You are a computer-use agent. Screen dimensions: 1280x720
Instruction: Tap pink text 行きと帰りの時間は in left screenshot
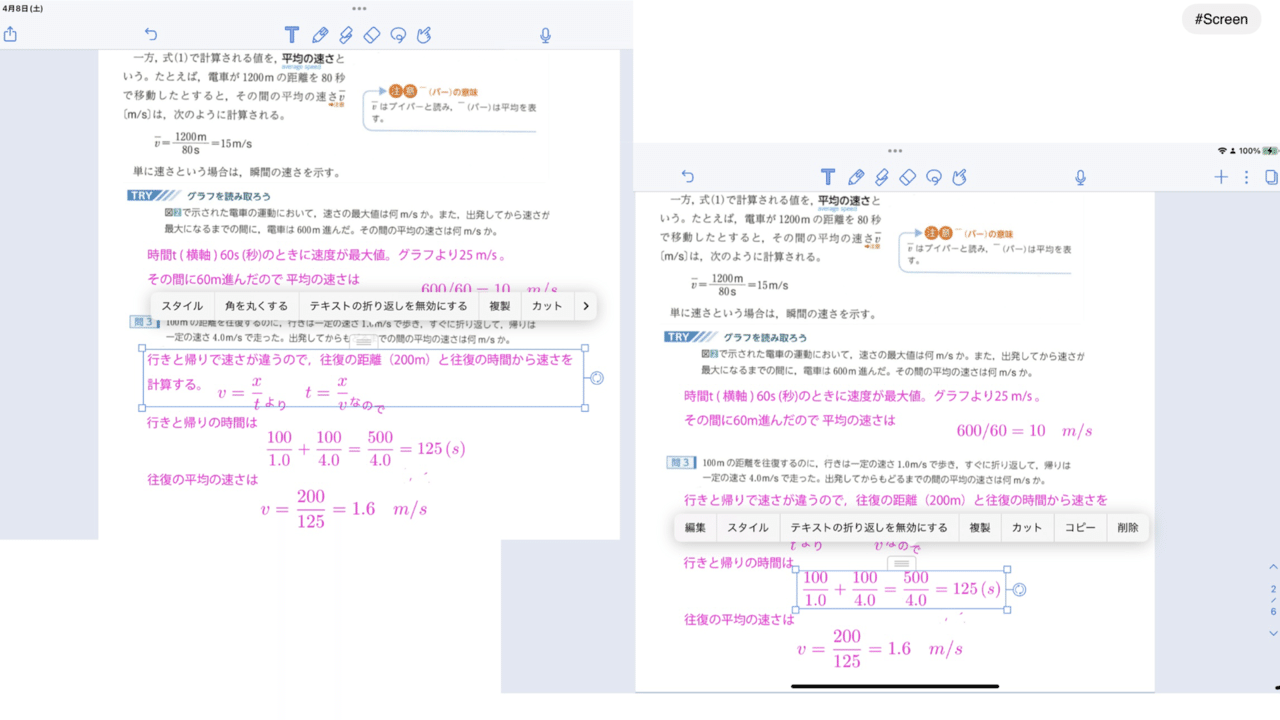(x=203, y=423)
